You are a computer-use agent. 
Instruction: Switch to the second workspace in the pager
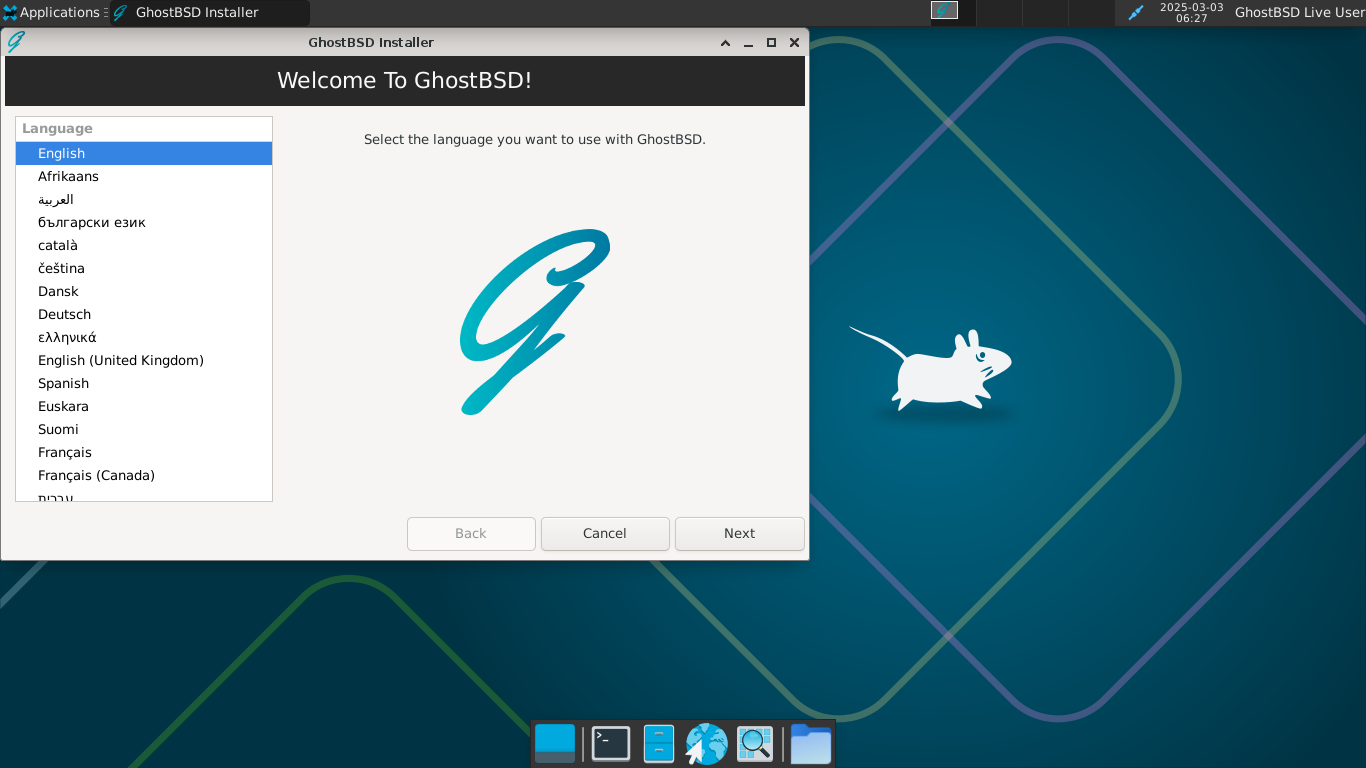pos(998,13)
